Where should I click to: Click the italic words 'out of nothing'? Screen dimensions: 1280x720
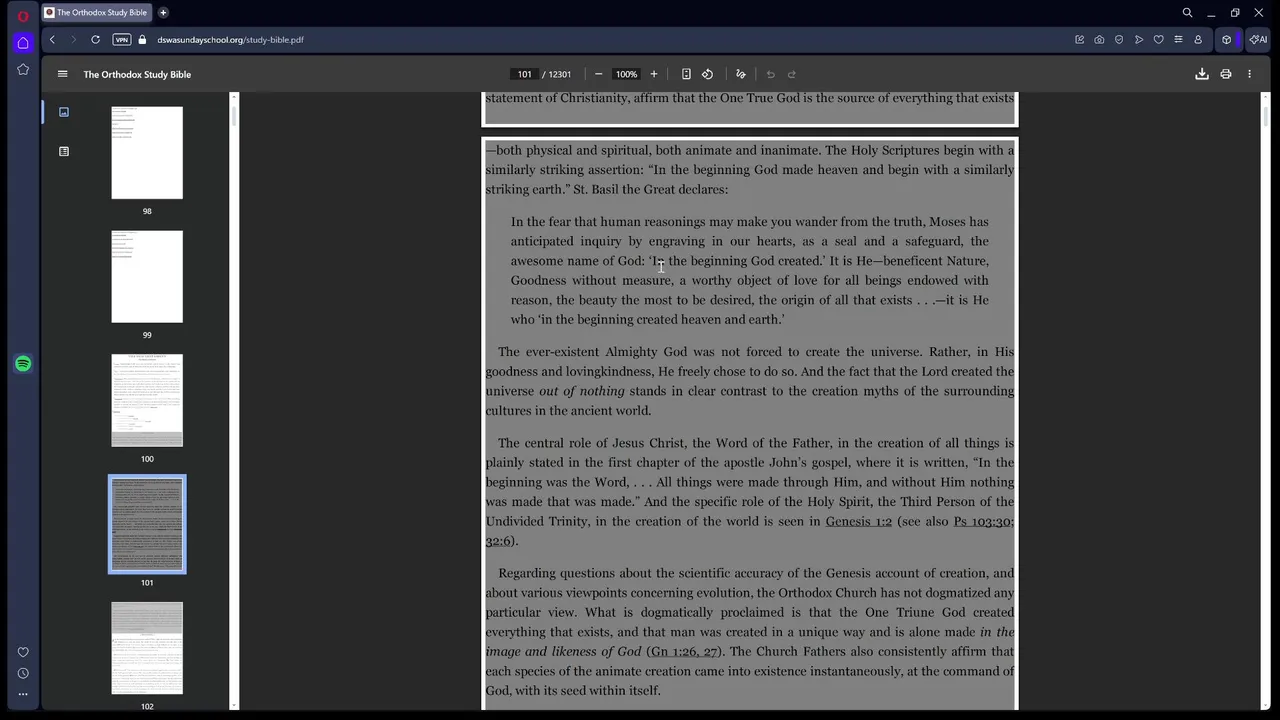coord(582,391)
